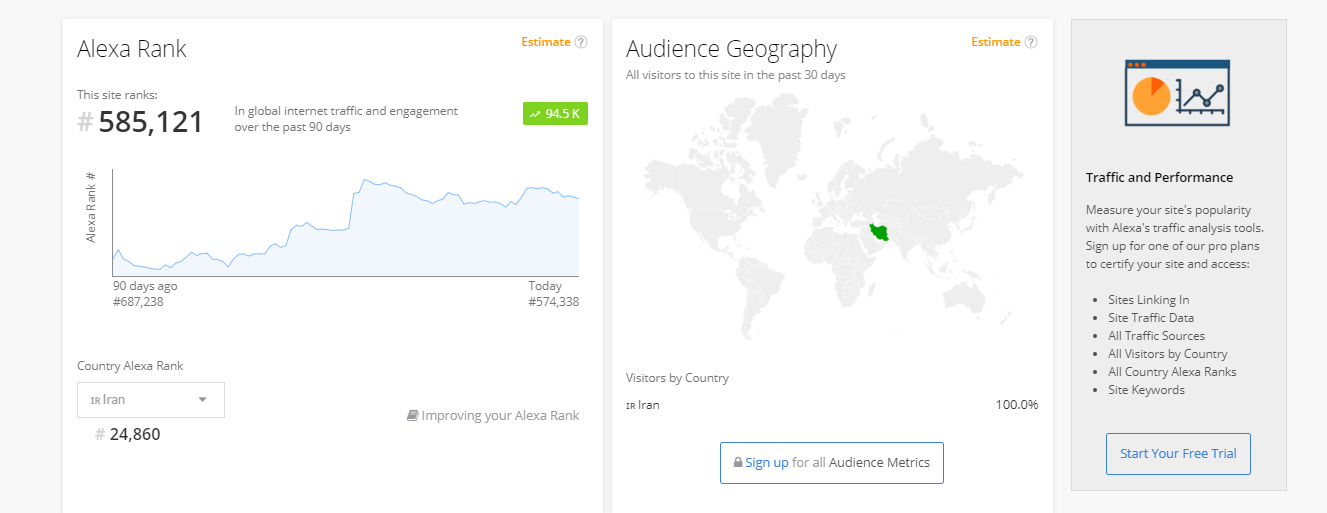Click the All Country Alexa Ranks list item
The width and height of the screenshot is (1327, 513).
pos(1172,372)
